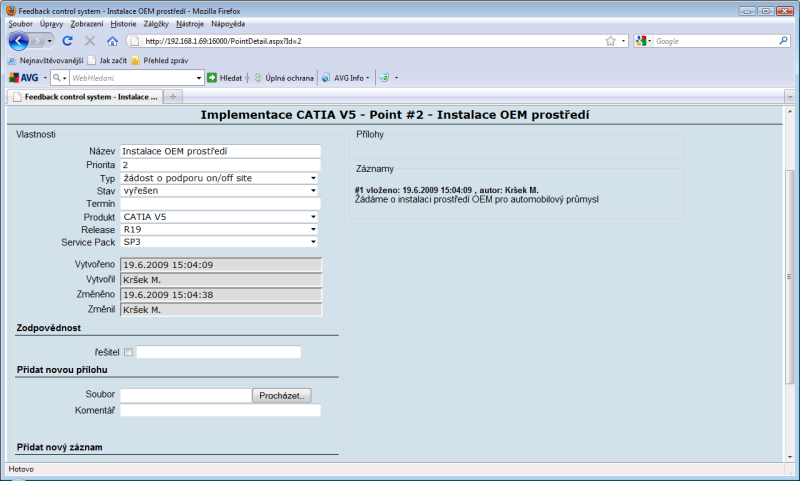This screenshot has height=481, width=800.
Task: Open the Záložky menu
Action: tap(156, 24)
